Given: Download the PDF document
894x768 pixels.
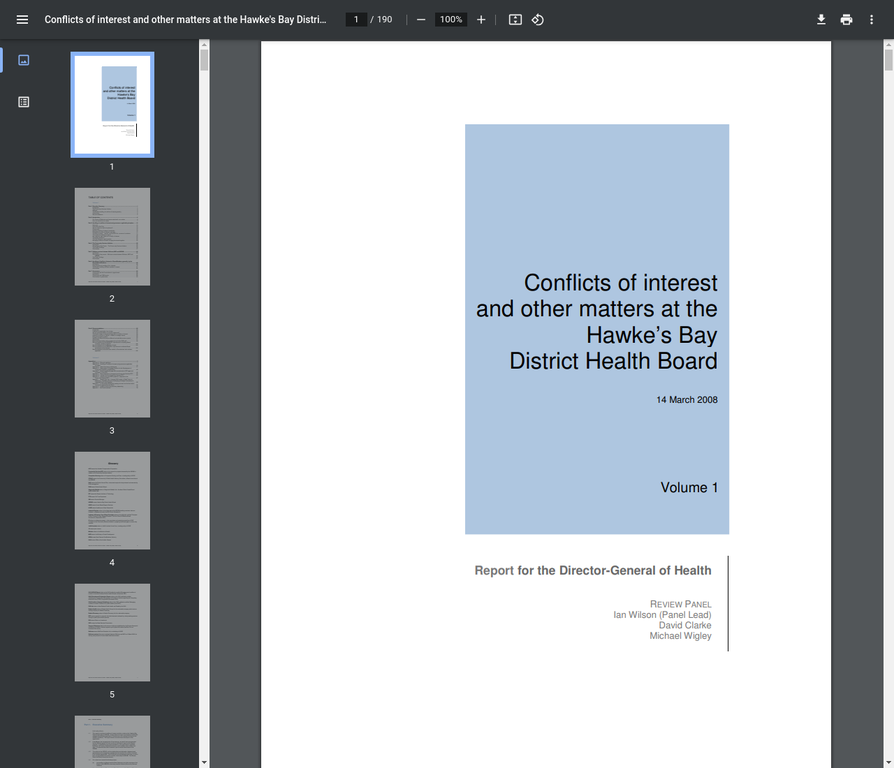Looking at the screenshot, I should coord(821,19).
